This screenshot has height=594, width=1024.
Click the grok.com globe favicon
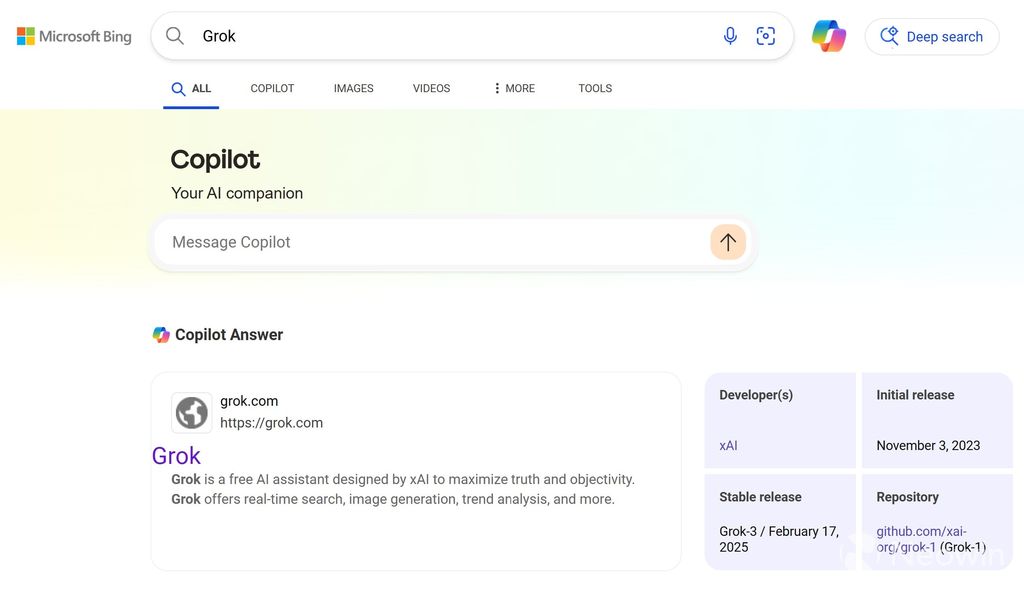tap(191, 412)
